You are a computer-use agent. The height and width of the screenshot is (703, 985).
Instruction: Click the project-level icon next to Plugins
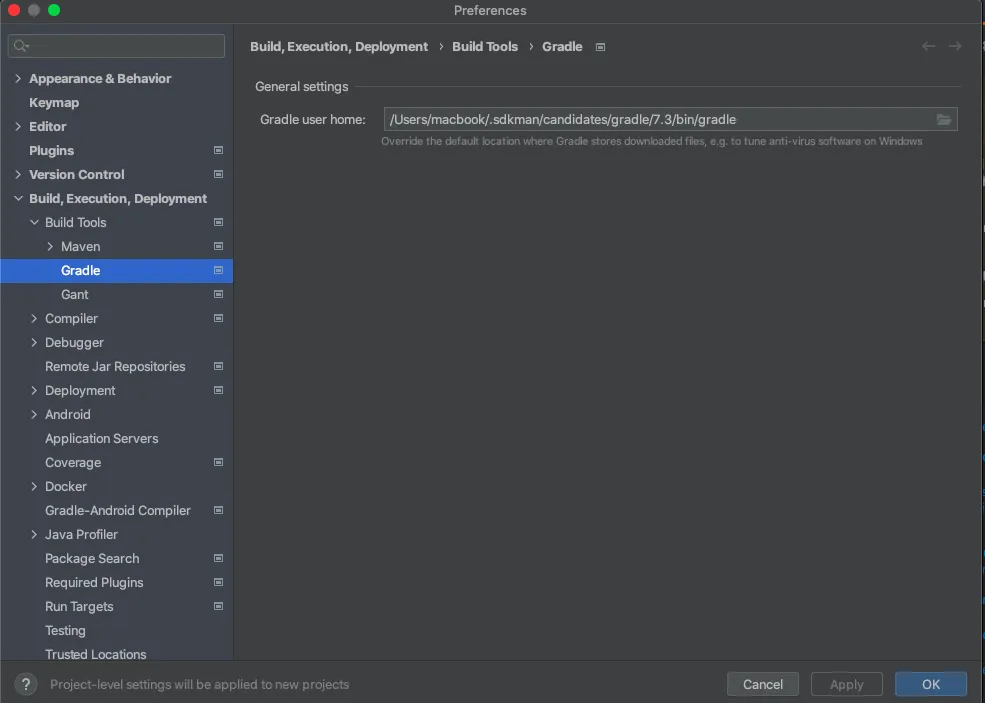click(x=218, y=150)
